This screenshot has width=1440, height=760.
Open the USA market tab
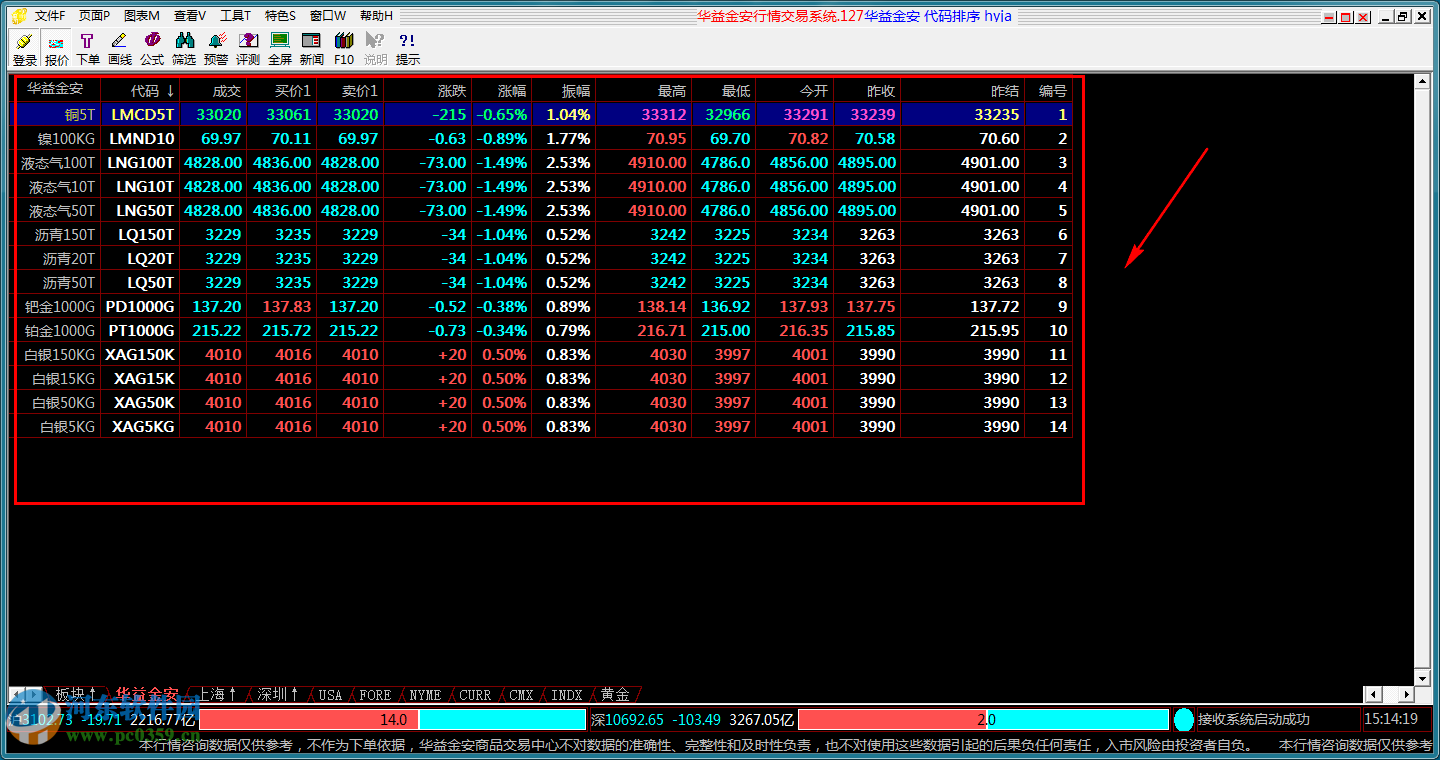click(330, 694)
